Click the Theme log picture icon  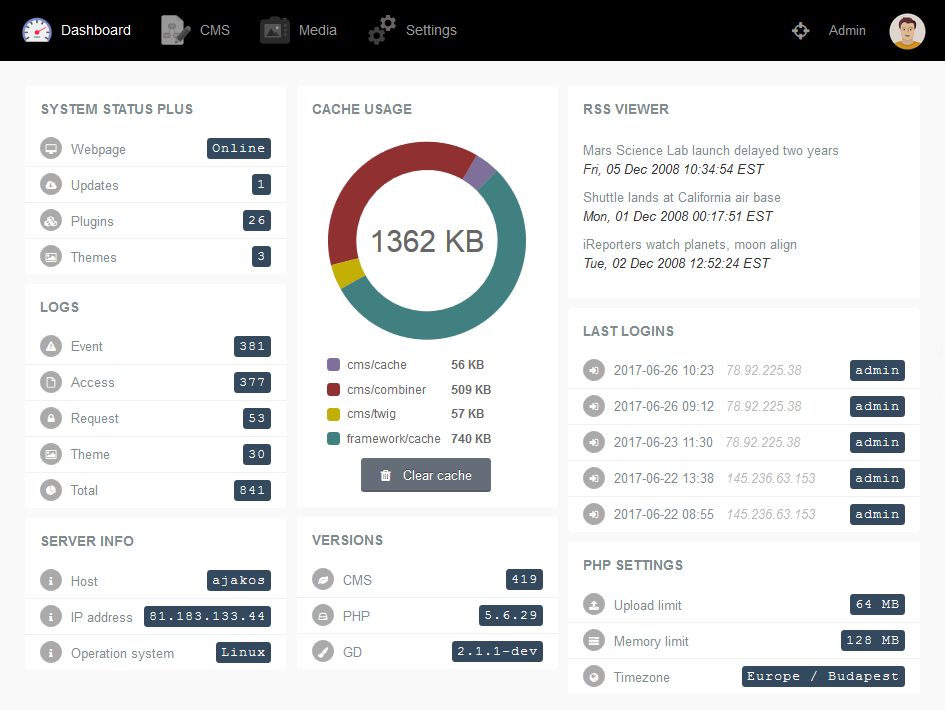tap(51, 454)
